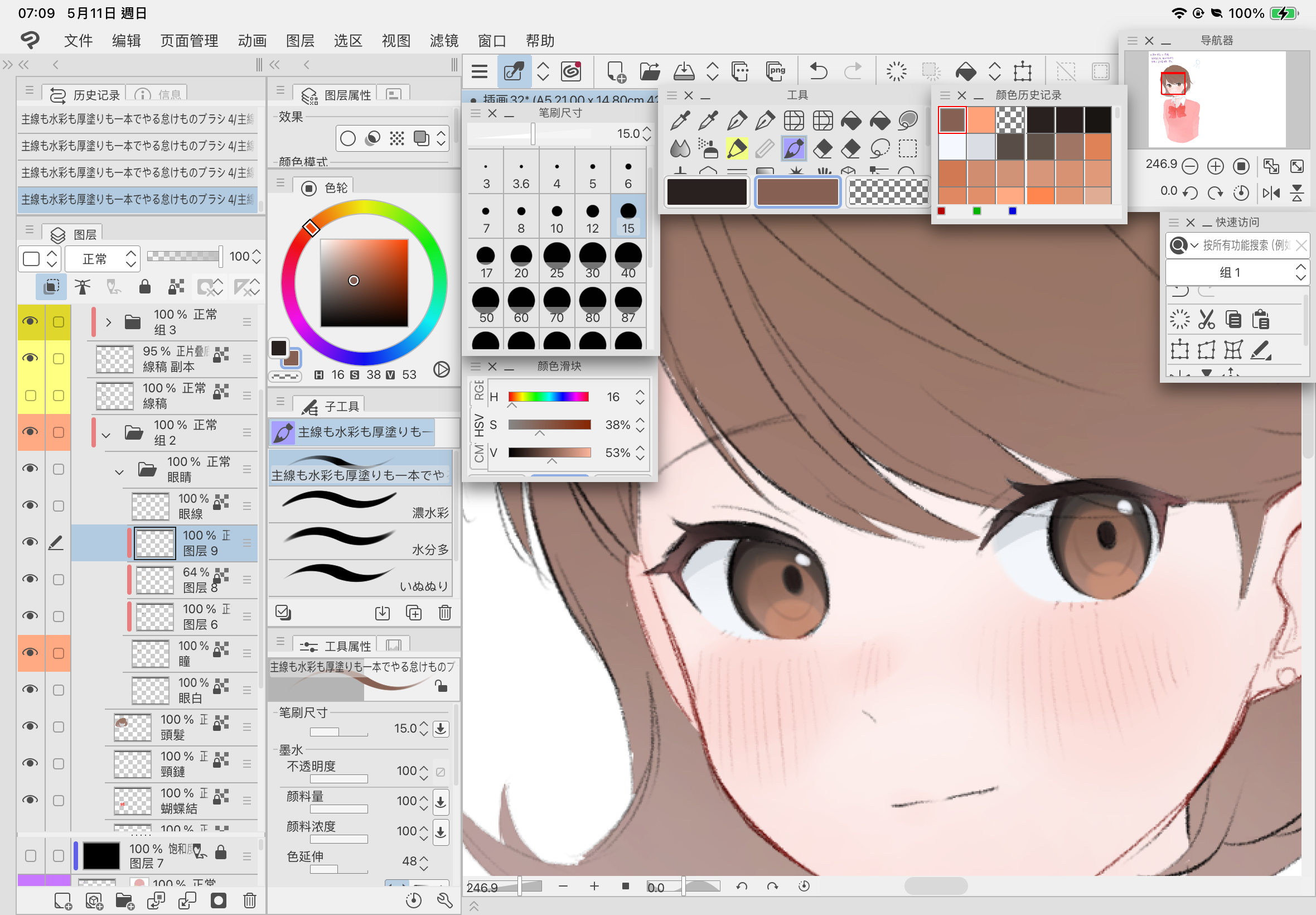Click the delete sub tool trash icon
This screenshot has height=915, width=1316.
click(x=444, y=612)
